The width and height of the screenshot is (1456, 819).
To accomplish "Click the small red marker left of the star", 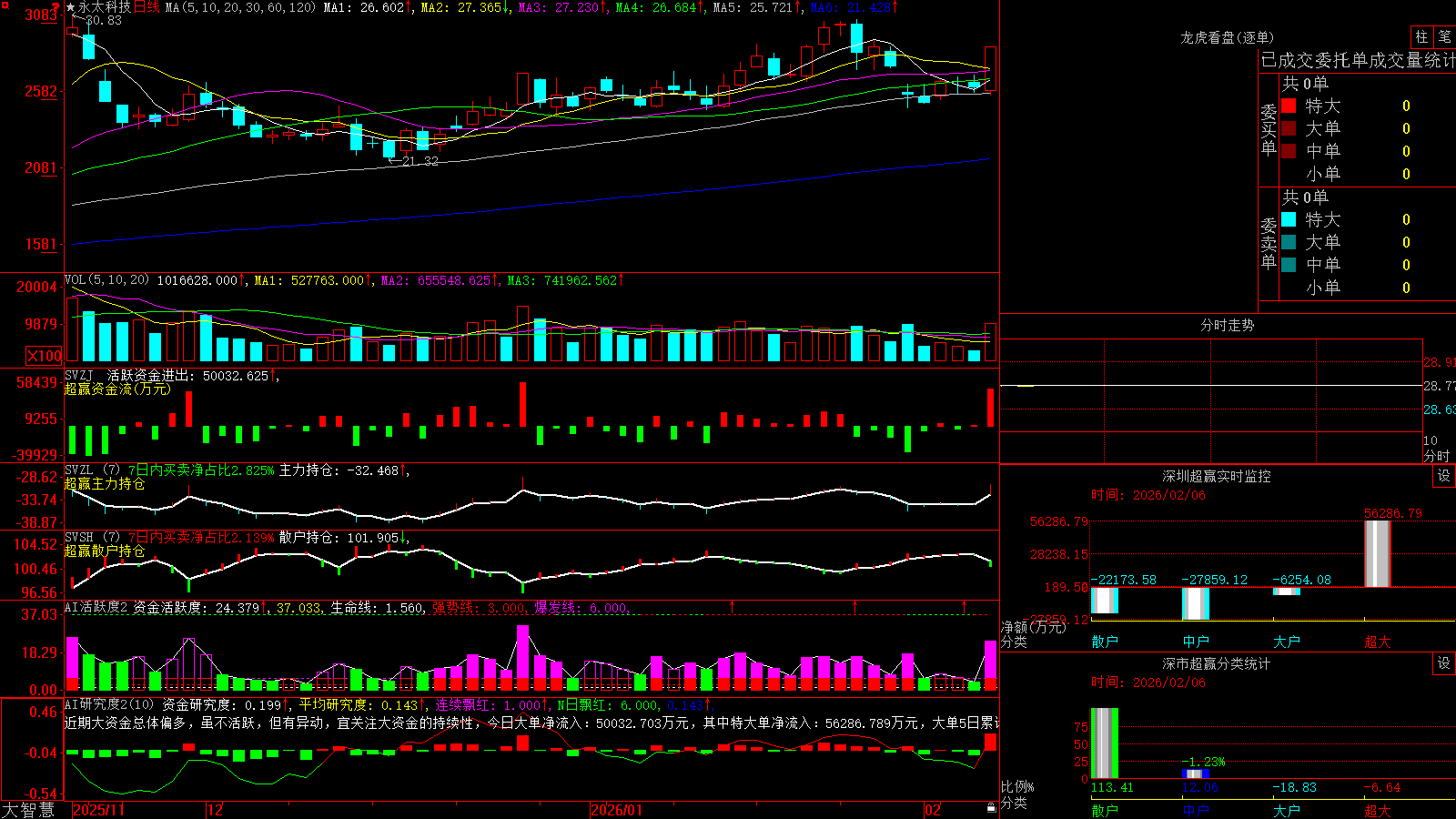I will 57,7.
